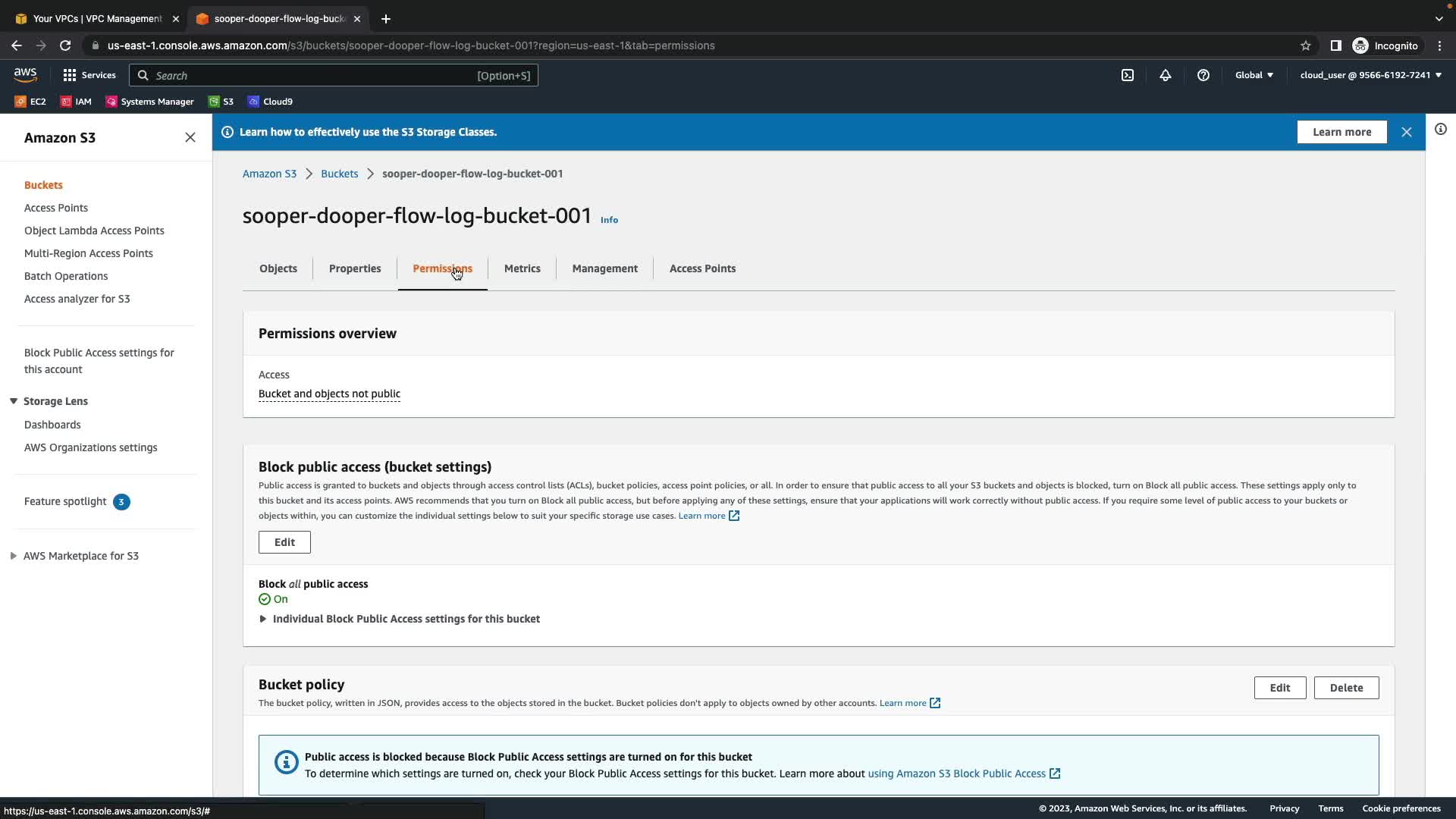Dismiss the S3 Storage Classes banner
Image resolution: width=1456 pixels, height=819 pixels.
coord(1407,132)
